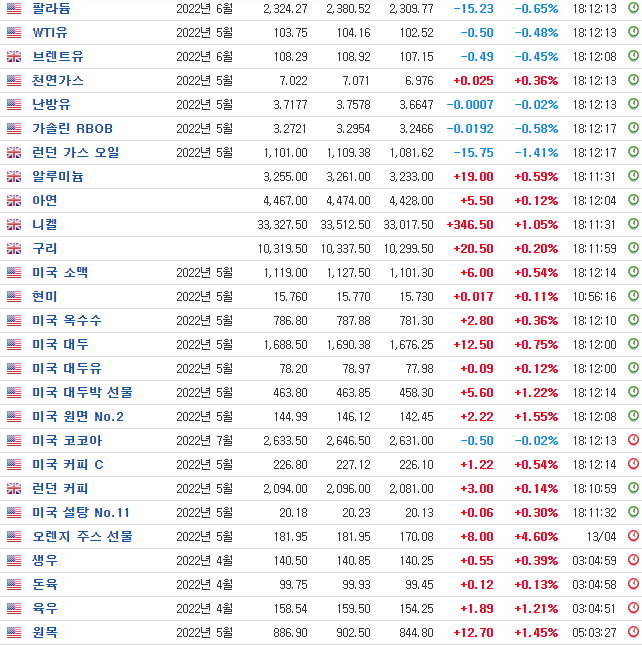Image resolution: width=642 pixels, height=645 pixels.
Task: Click the green clock icon in 브렌트유 row
Action: point(633,55)
